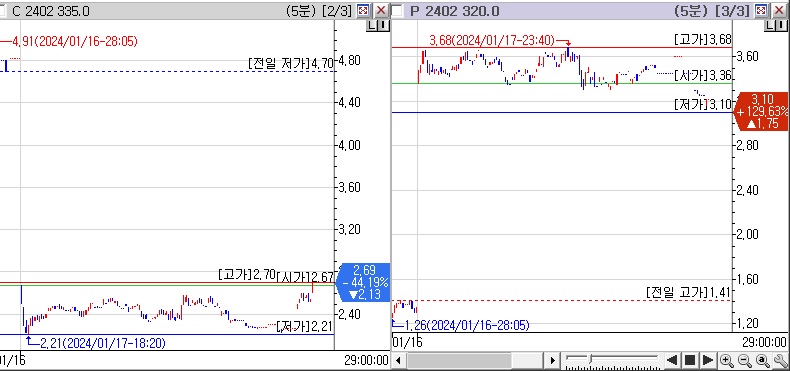Click the horizontal scrollbar left arrow
Image resolution: width=790 pixels, height=371 pixels.
point(399,360)
